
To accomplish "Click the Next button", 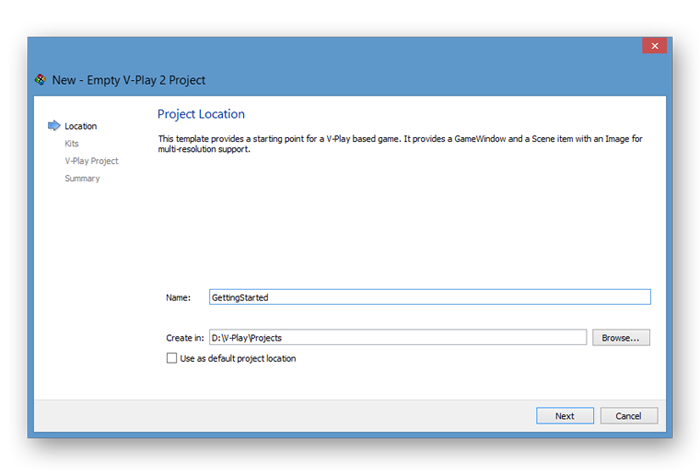I will pos(565,416).
